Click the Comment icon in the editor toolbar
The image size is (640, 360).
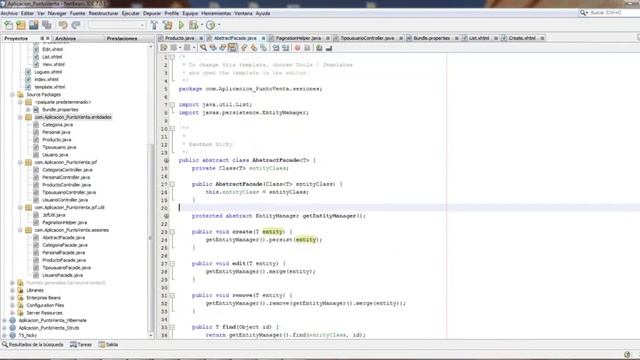point(319,48)
